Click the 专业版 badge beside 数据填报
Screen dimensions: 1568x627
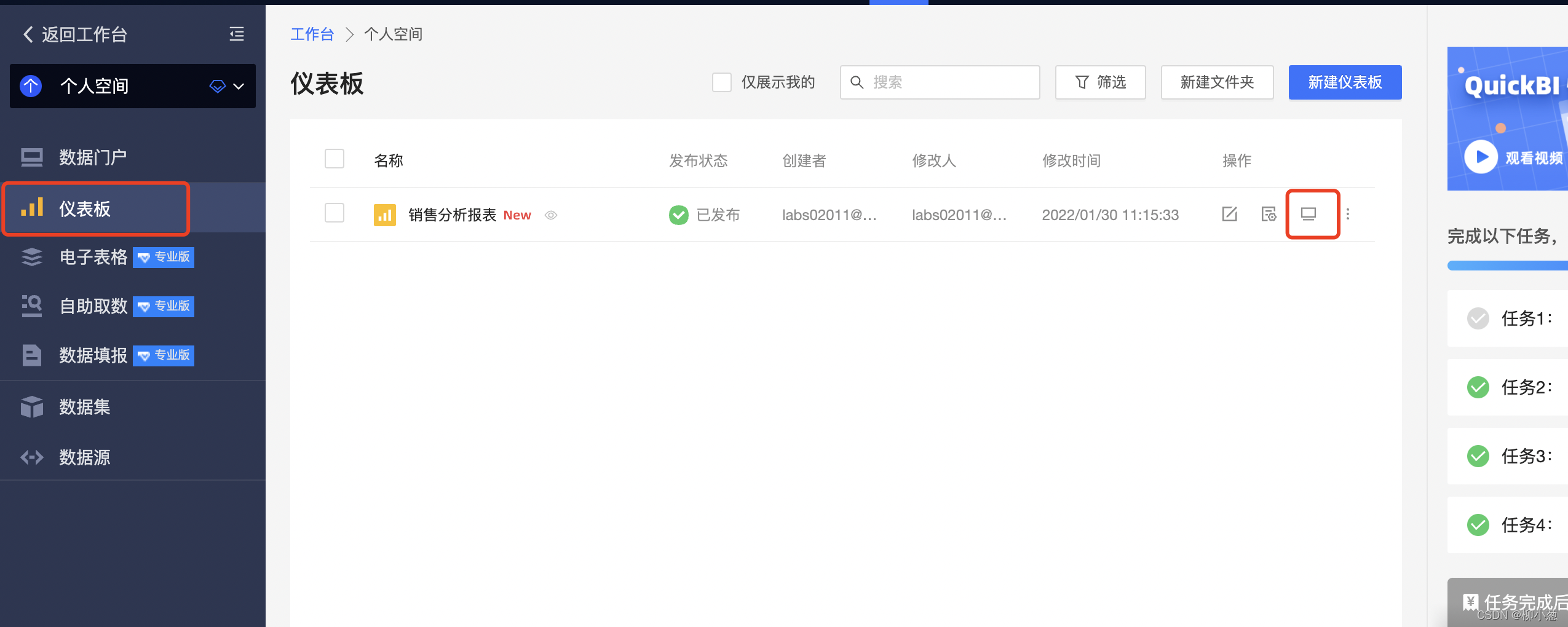[x=164, y=355]
